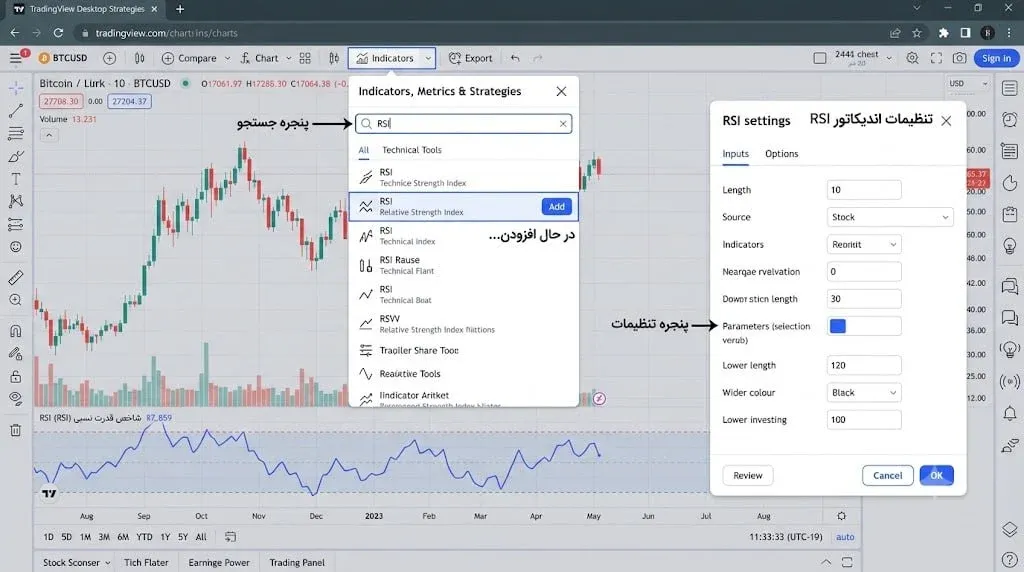Set range to 6M
This screenshot has height=572, width=1024.
pos(123,537)
